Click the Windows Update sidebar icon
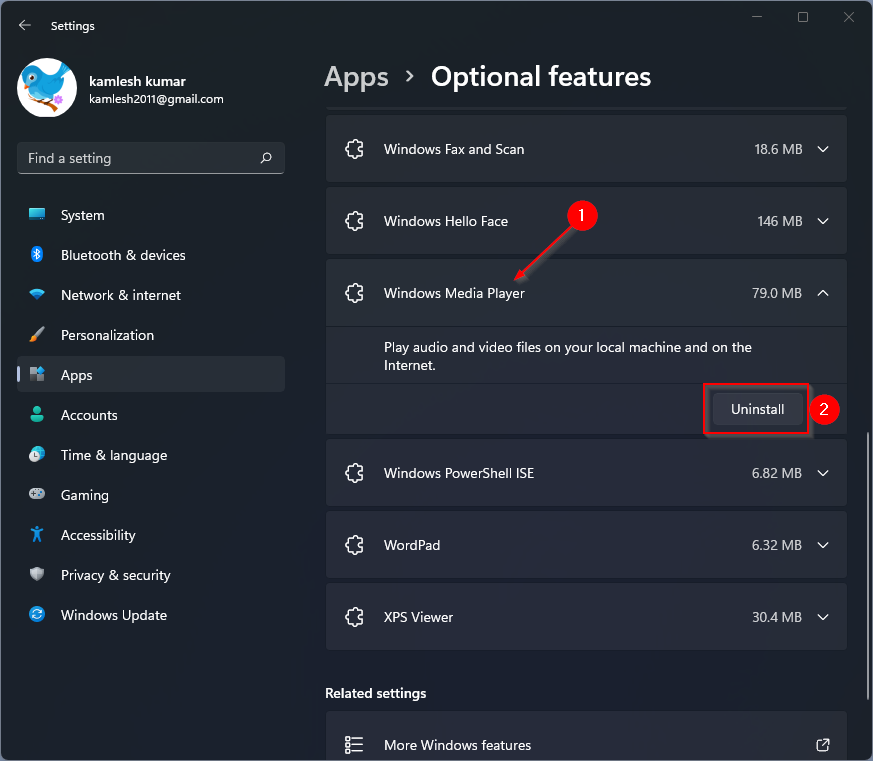This screenshot has height=761, width=873. click(x=37, y=615)
